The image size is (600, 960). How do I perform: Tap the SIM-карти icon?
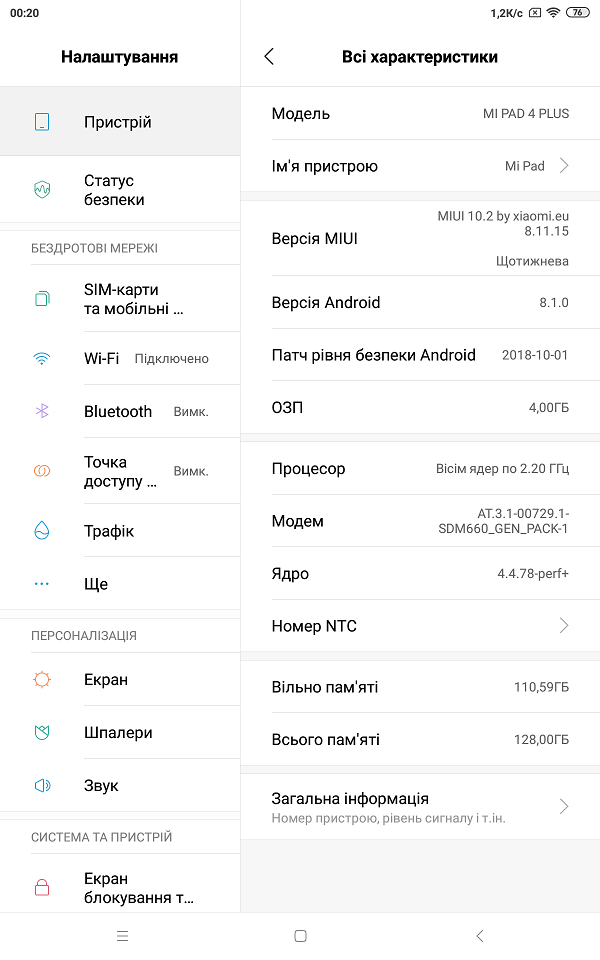[x=42, y=299]
